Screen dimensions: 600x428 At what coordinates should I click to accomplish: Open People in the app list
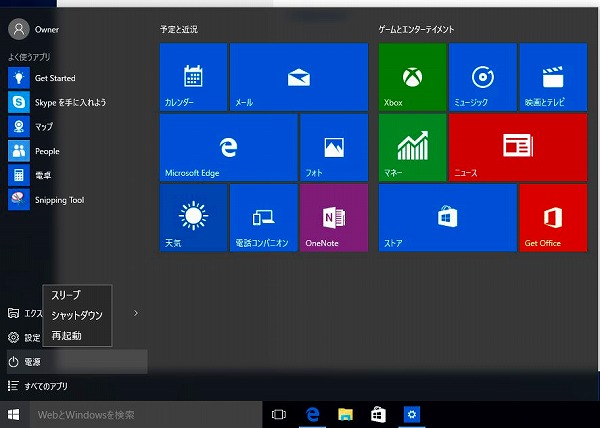(x=77, y=151)
